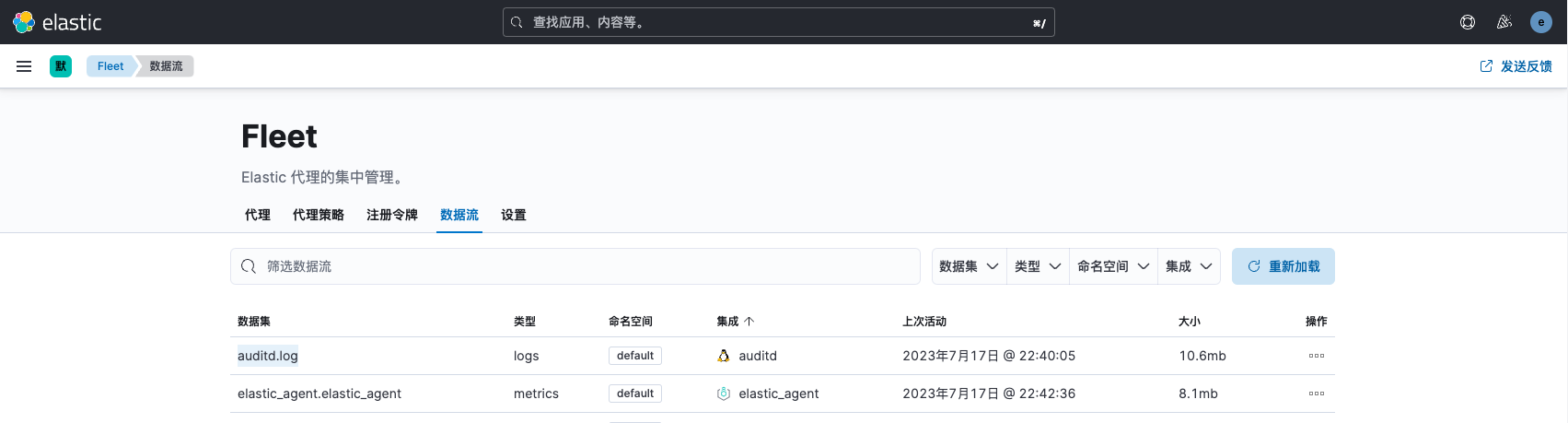The height and width of the screenshot is (423, 1568).
Task: Click the sort arrow on 集成 column
Action: click(749, 322)
